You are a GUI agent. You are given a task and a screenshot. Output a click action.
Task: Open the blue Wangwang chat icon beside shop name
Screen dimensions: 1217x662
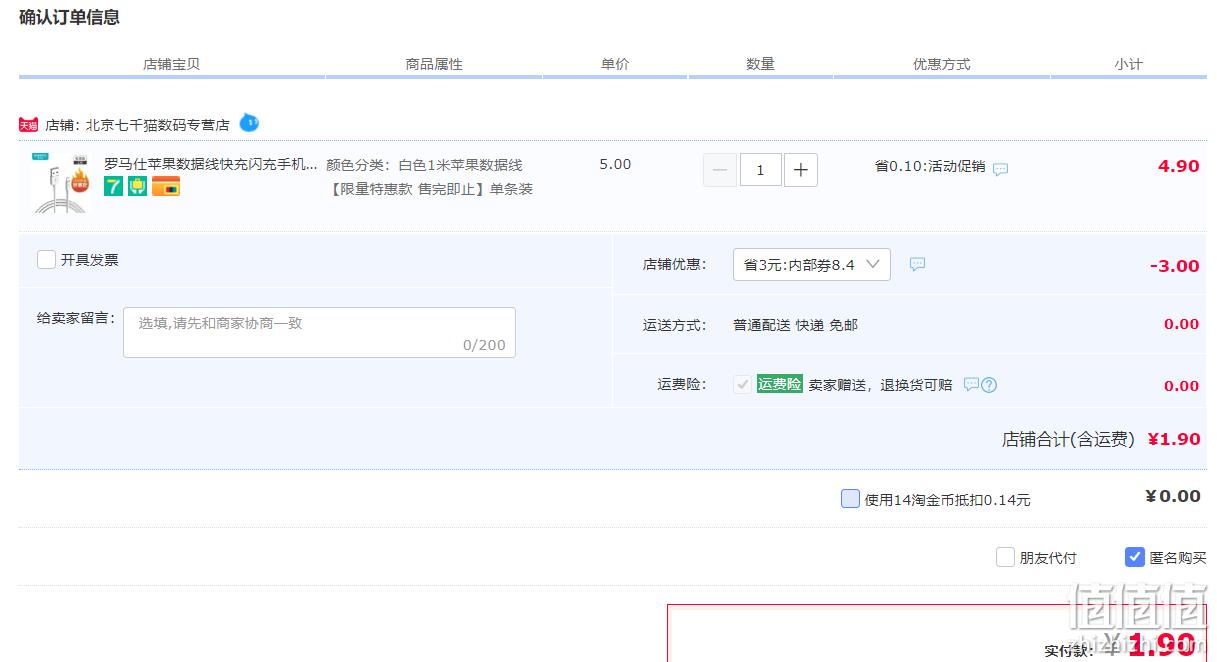249,123
